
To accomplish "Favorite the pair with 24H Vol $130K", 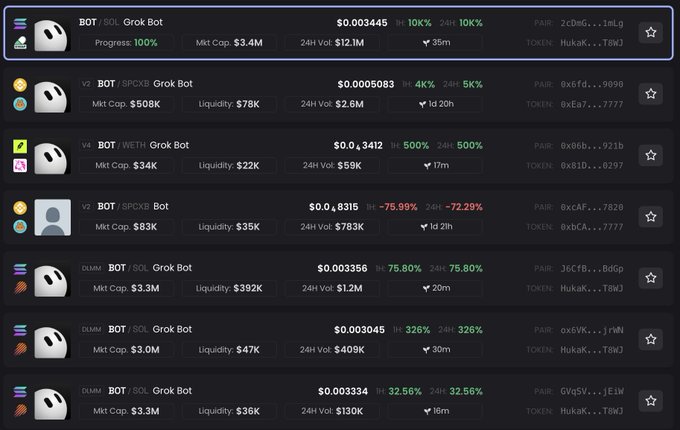I will [651, 401].
